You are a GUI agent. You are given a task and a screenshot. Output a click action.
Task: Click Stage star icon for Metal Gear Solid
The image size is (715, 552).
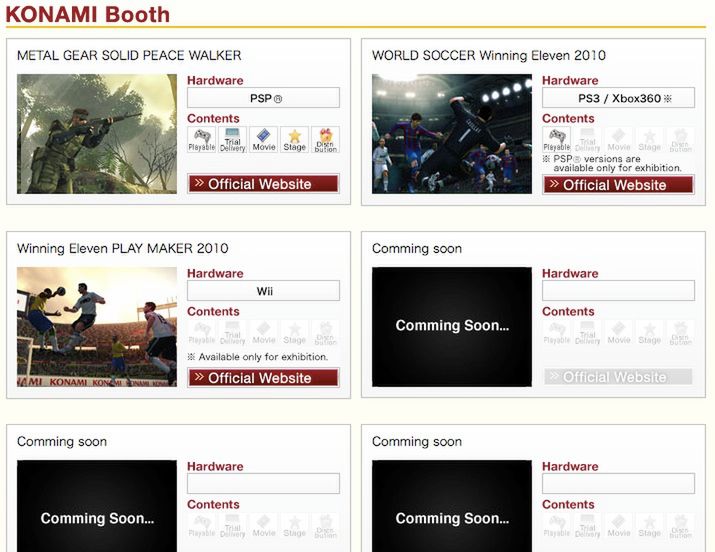[295, 140]
